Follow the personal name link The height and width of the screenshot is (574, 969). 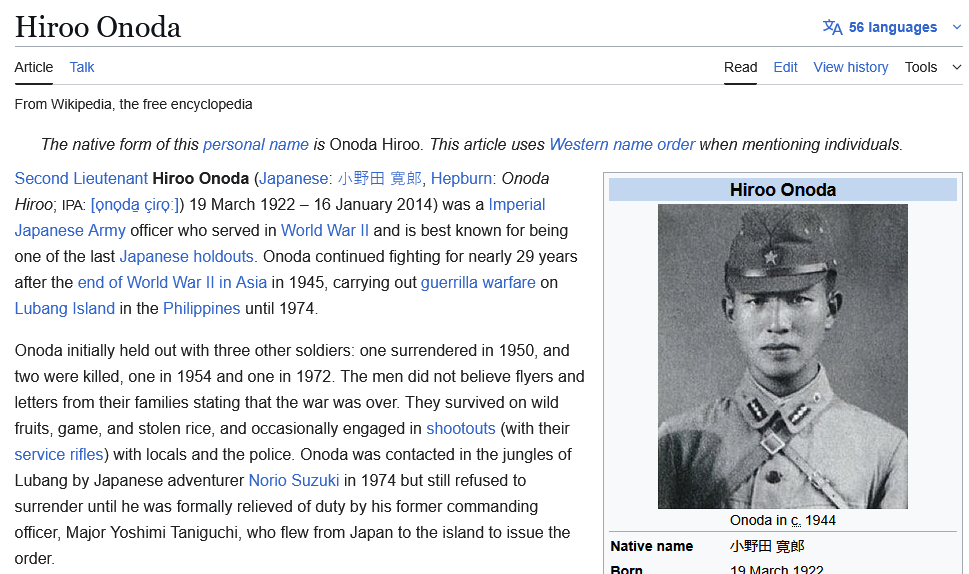(x=256, y=145)
